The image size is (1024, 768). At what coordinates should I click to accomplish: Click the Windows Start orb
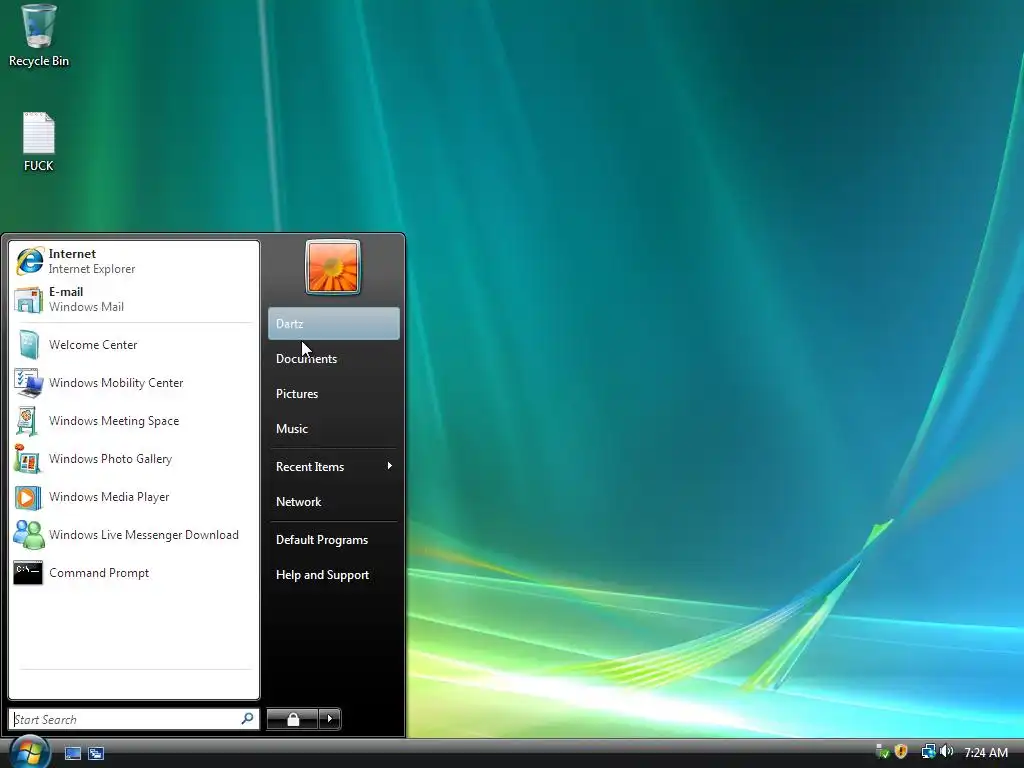29,752
